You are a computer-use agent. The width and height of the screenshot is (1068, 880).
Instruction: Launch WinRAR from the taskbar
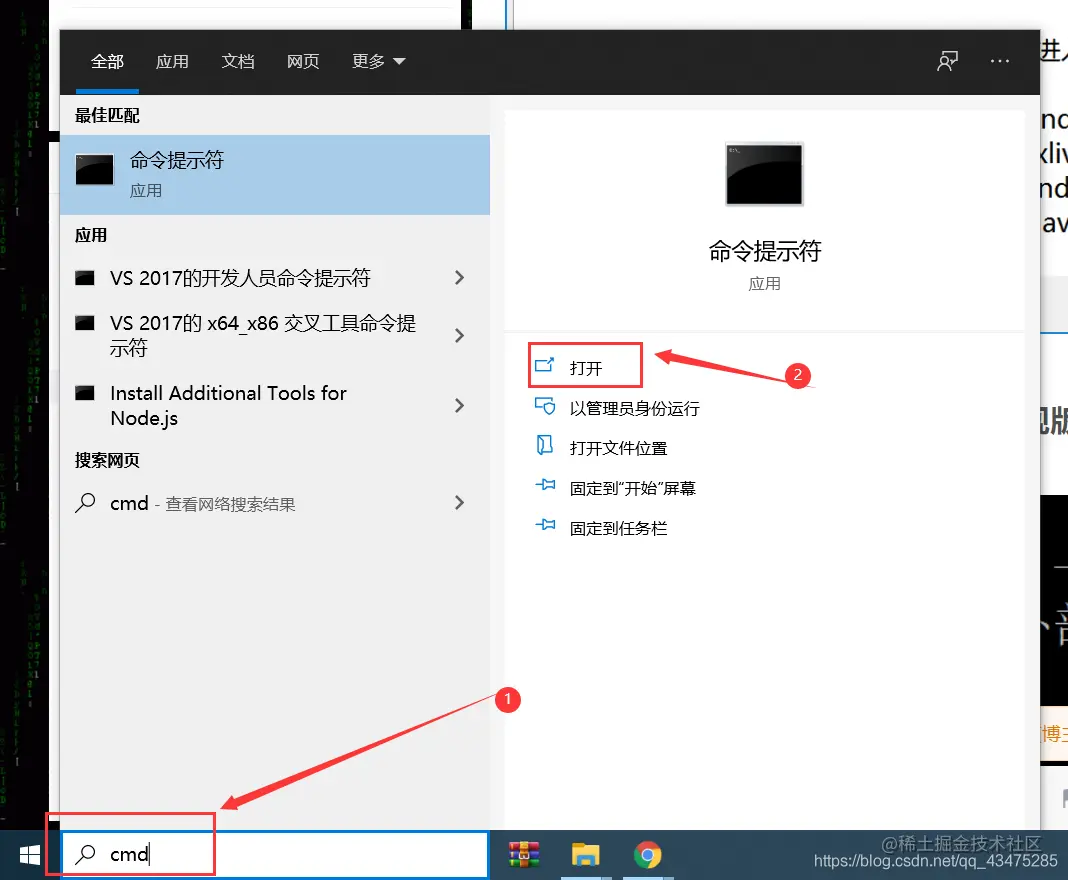click(524, 855)
